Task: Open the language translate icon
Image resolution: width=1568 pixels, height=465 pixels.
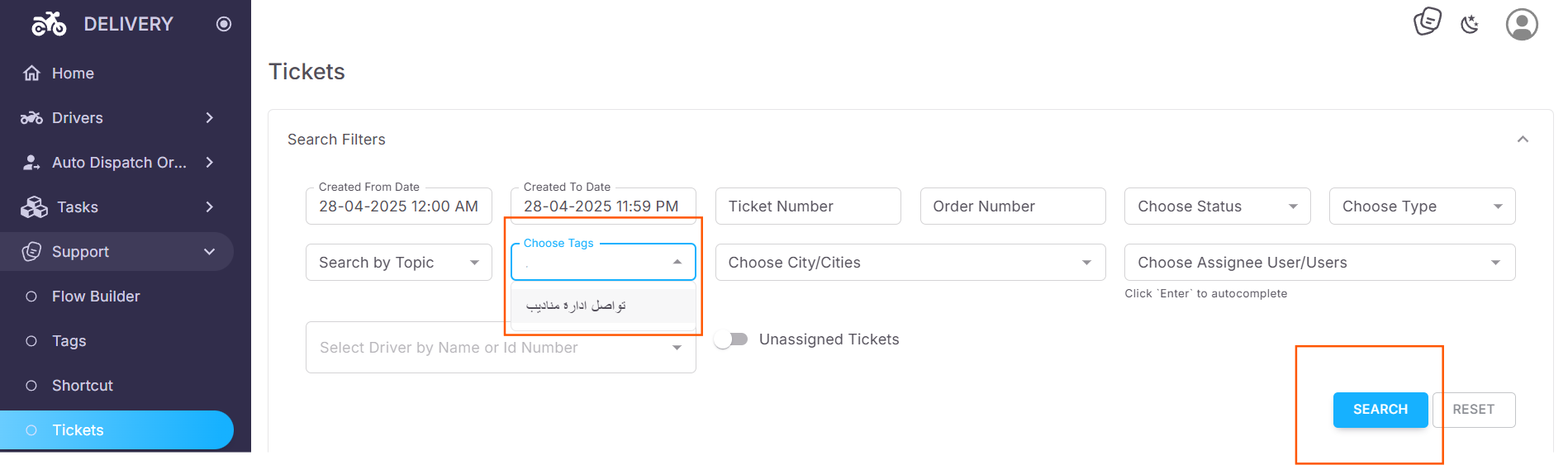Action: (x=1428, y=21)
